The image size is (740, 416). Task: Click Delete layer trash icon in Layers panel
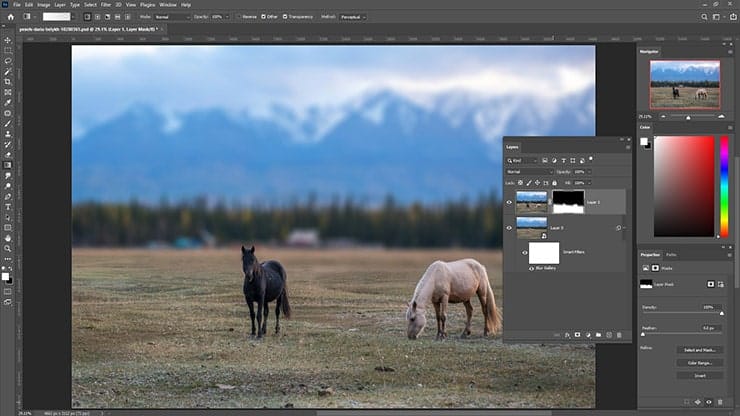click(619, 335)
